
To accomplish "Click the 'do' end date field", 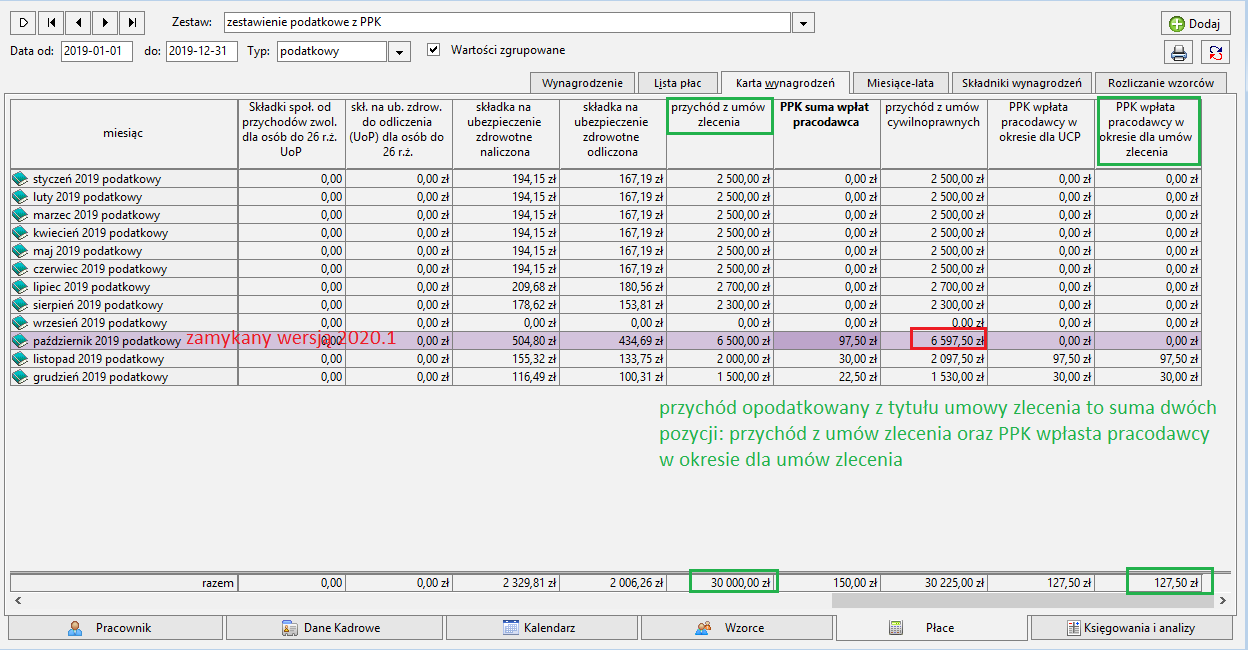I will click(x=201, y=51).
